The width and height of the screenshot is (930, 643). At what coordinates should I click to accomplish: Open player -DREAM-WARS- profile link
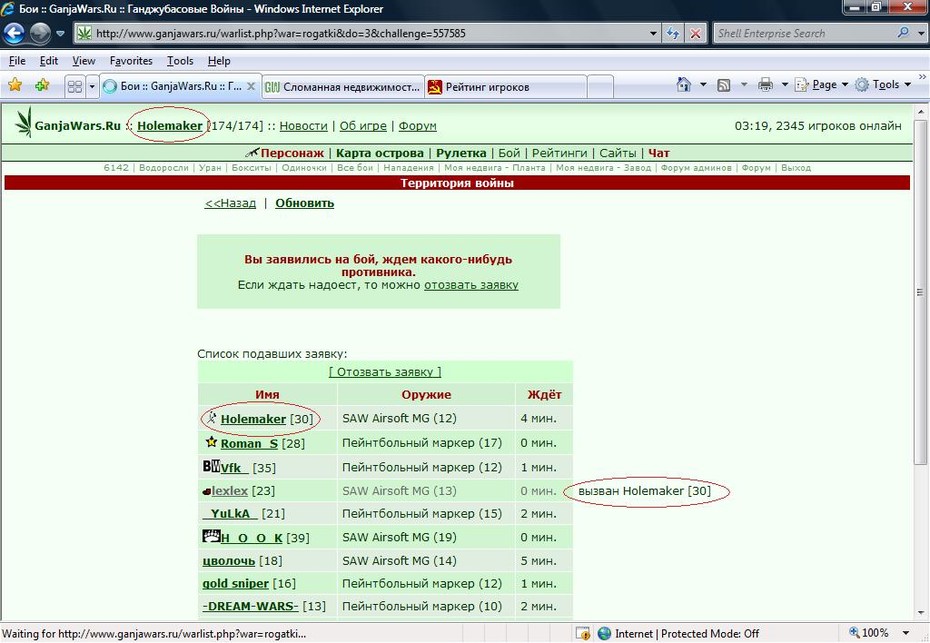tap(250, 606)
